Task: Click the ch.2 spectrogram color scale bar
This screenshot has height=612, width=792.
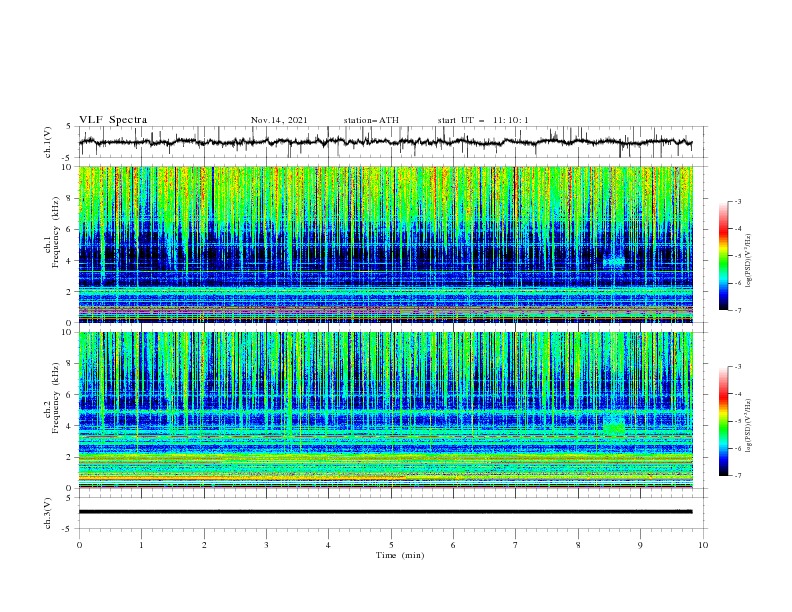Action: [x=723, y=421]
